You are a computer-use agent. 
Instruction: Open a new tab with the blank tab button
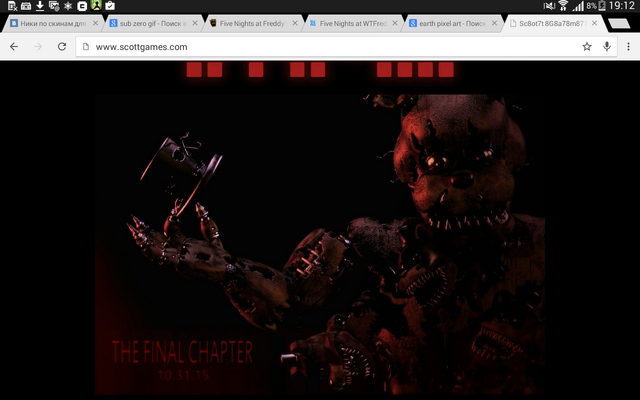pos(619,24)
